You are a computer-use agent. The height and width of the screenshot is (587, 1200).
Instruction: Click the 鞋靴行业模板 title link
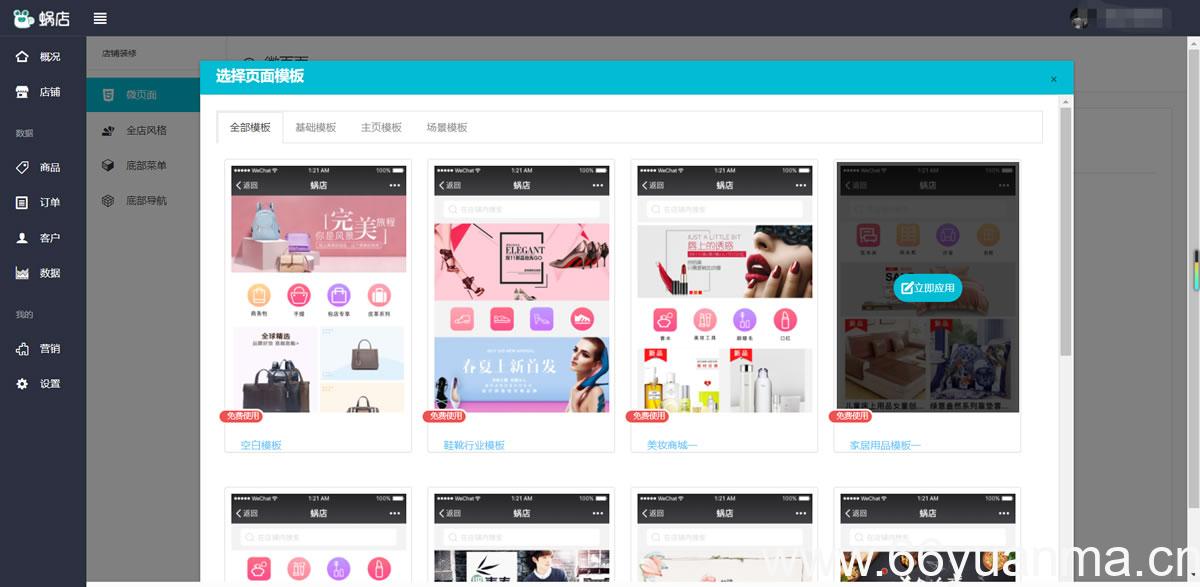tap(474, 445)
